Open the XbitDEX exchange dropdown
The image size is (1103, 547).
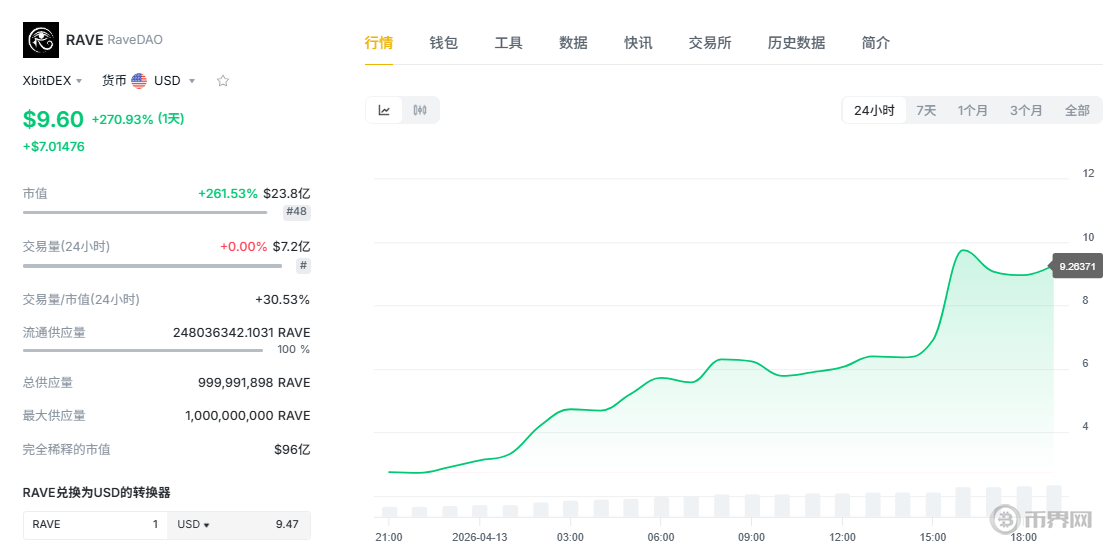pyautogui.click(x=53, y=81)
